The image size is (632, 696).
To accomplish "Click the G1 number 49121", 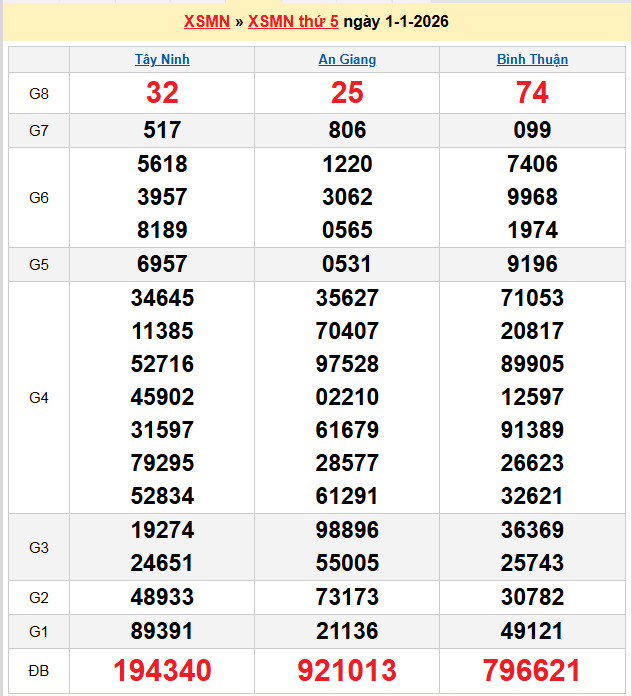I will pos(532,631).
